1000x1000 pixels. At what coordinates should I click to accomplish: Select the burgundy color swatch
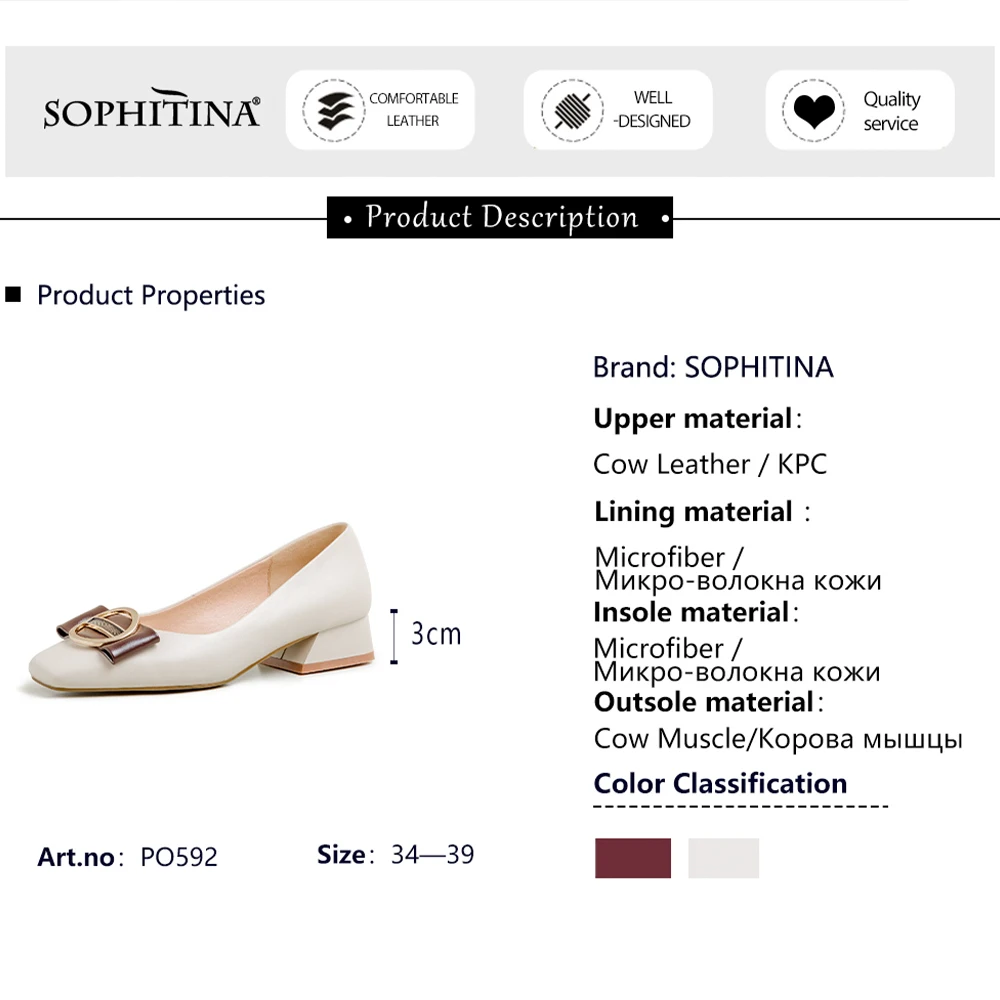click(x=633, y=858)
